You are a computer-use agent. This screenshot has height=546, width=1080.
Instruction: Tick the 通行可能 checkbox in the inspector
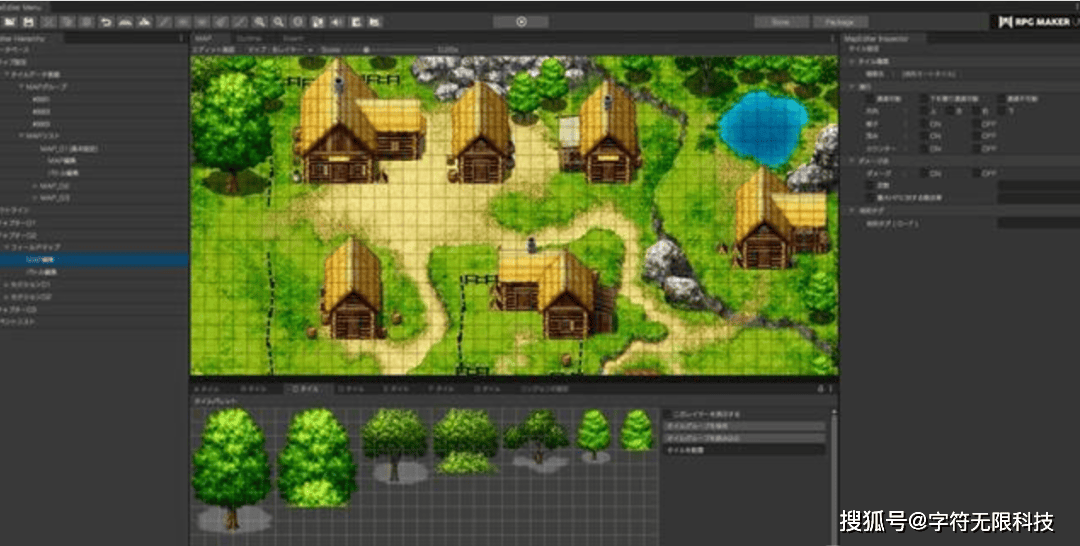click(x=870, y=99)
